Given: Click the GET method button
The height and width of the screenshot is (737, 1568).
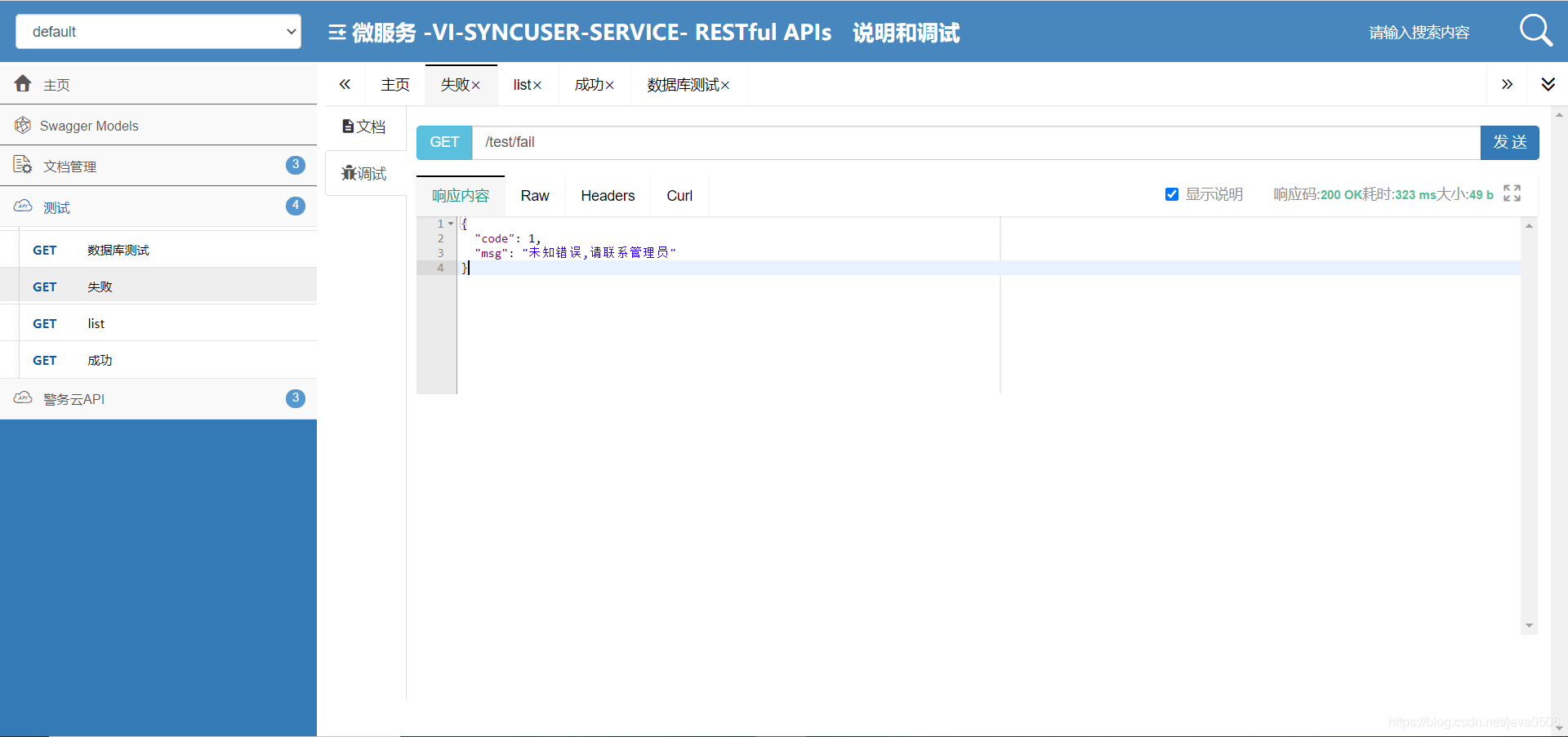Looking at the screenshot, I should coord(444,142).
